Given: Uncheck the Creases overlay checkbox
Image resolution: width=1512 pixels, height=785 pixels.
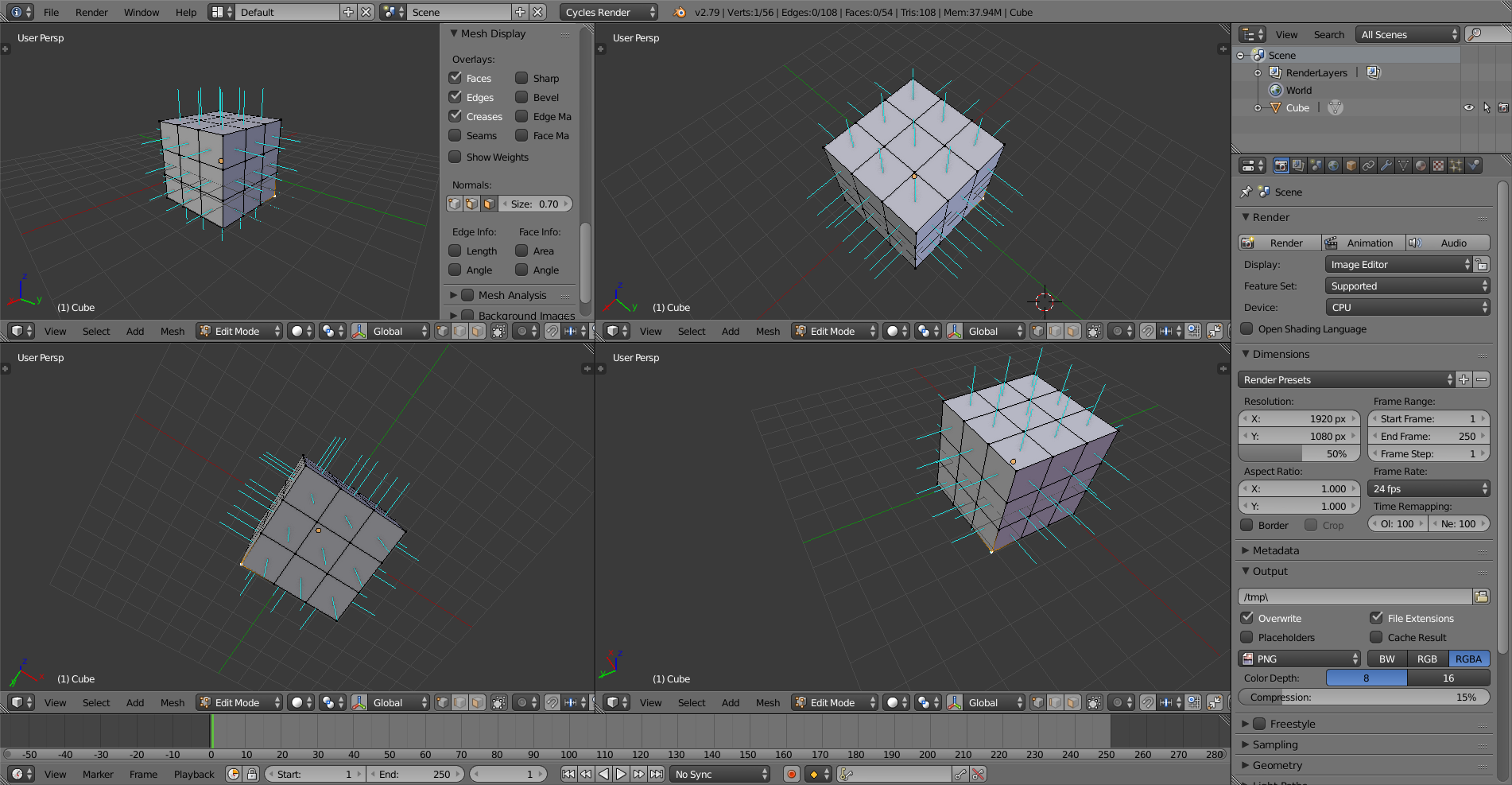Looking at the screenshot, I should [456, 116].
